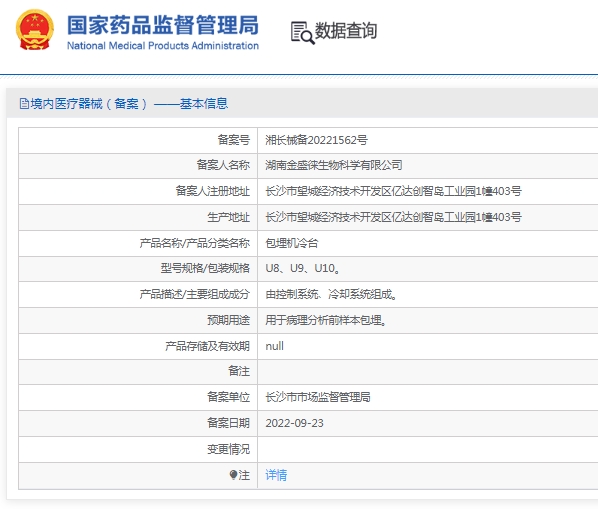Open the 详情 details link
This screenshot has width=598, height=509.
(276, 475)
